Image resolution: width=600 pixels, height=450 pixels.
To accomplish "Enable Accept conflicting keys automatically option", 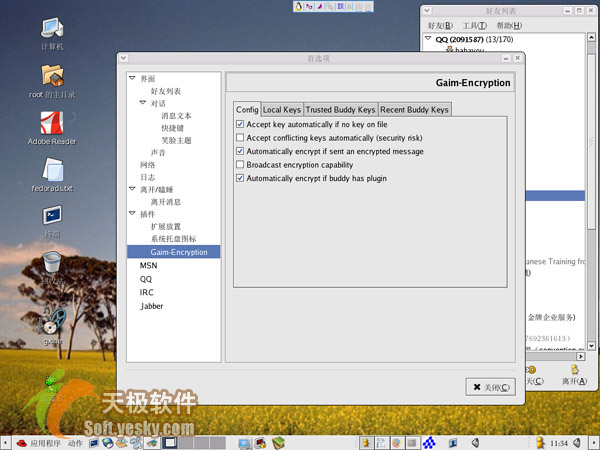I will pos(240,137).
